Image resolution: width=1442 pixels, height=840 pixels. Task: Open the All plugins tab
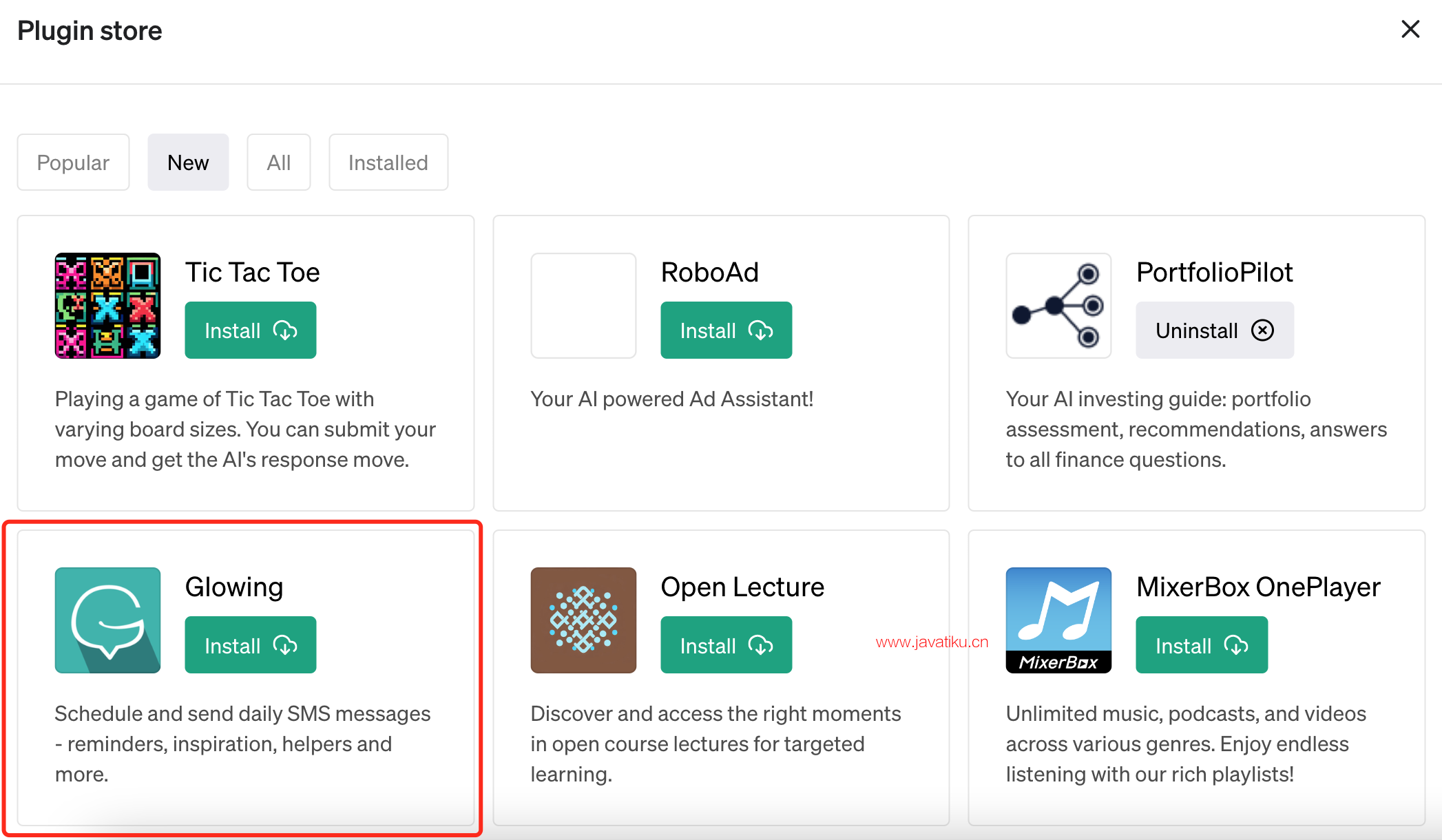[x=279, y=162]
